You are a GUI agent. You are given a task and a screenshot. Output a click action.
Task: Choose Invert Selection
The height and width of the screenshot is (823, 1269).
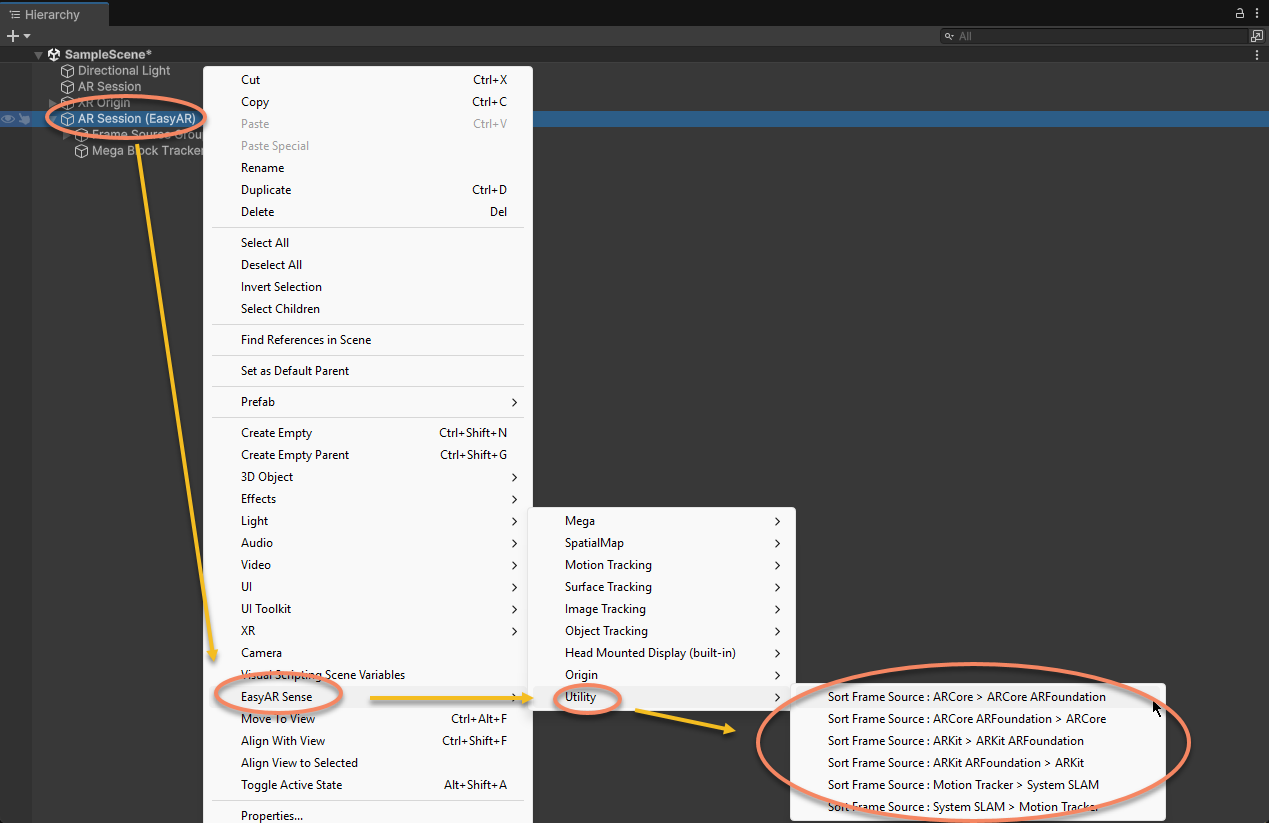tap(368, 287)
